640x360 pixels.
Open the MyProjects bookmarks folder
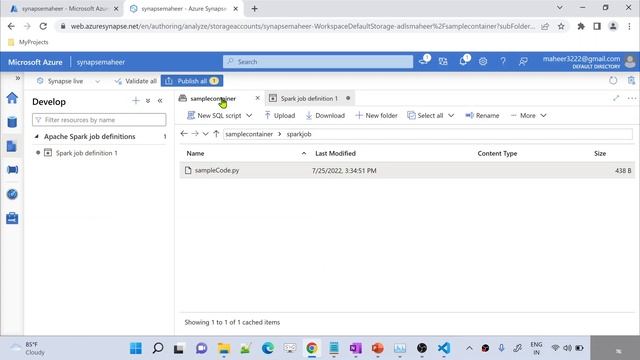click(28, 42)
